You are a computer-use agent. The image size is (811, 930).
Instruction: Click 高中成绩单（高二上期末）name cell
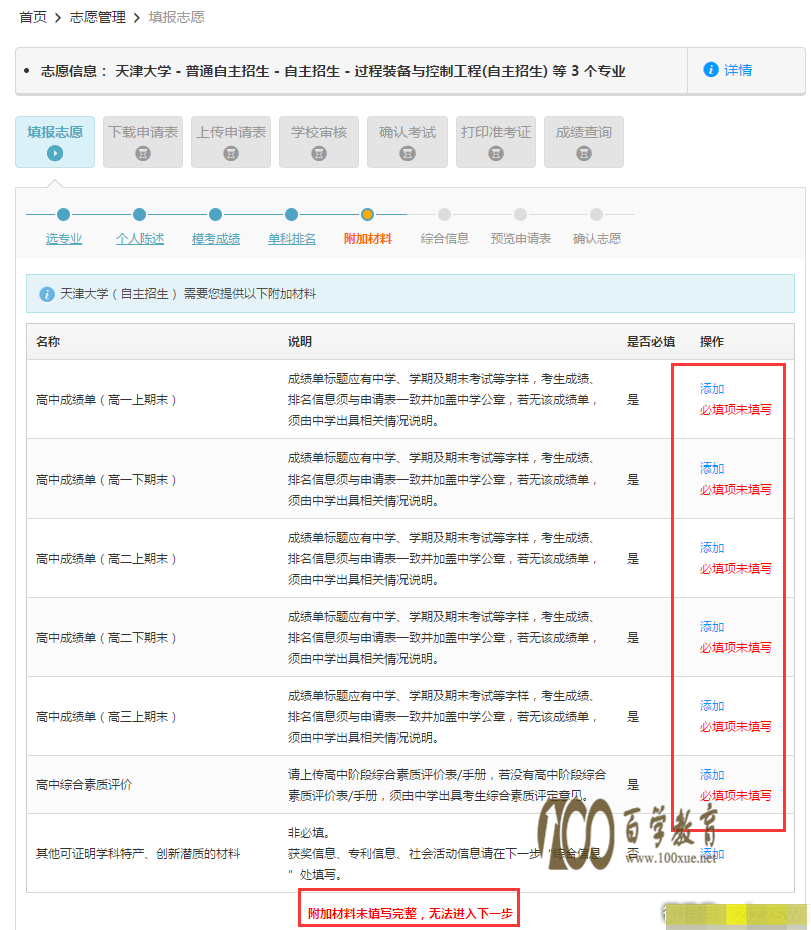click(x=106, y=559)
